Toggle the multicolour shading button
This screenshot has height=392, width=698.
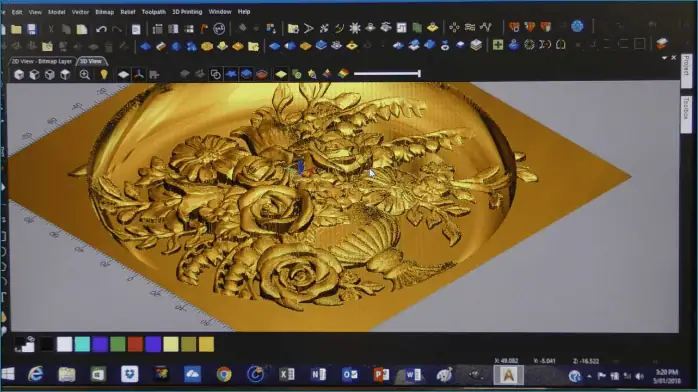click(343, 73)
